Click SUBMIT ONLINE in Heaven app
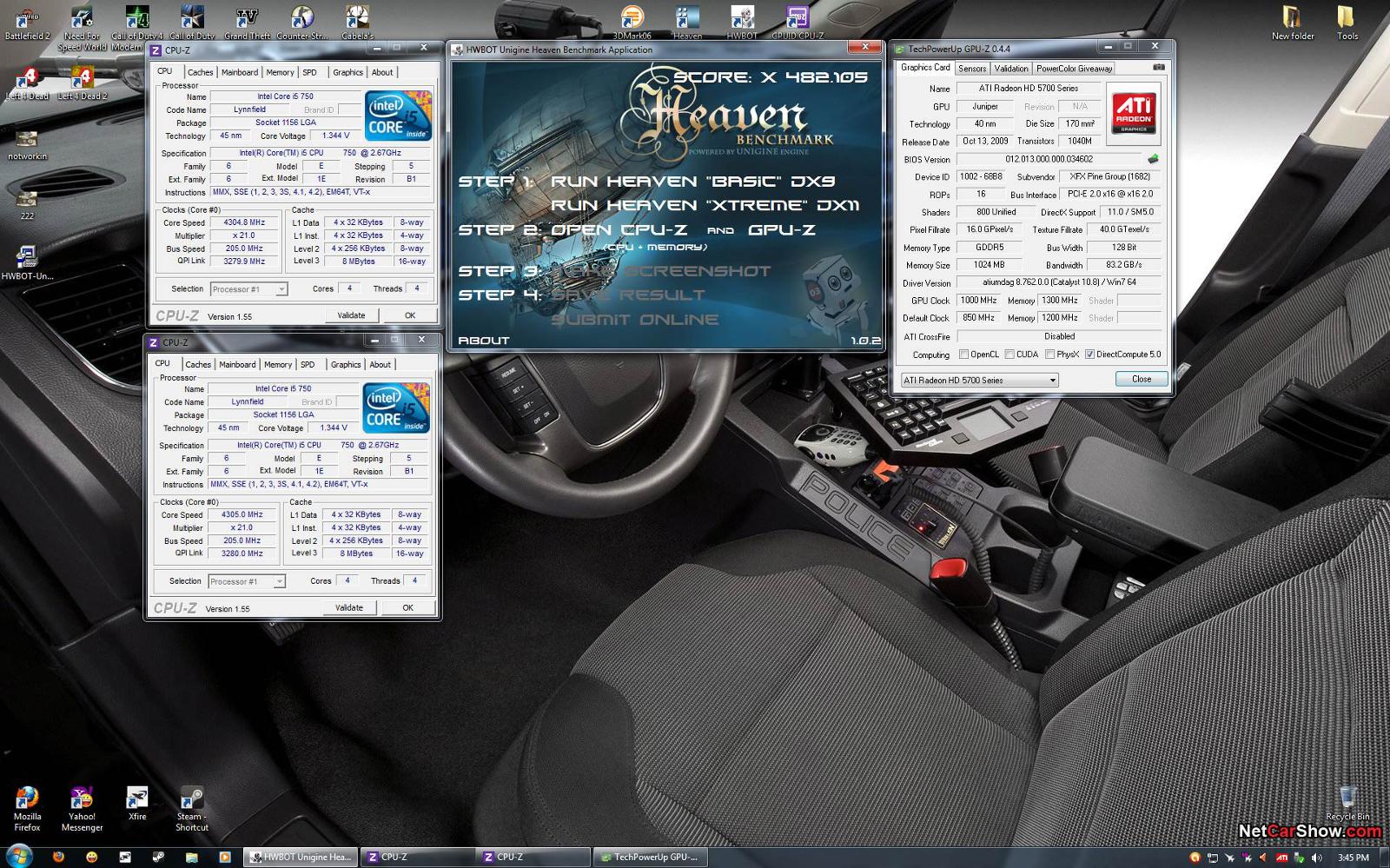 (635, 320)
